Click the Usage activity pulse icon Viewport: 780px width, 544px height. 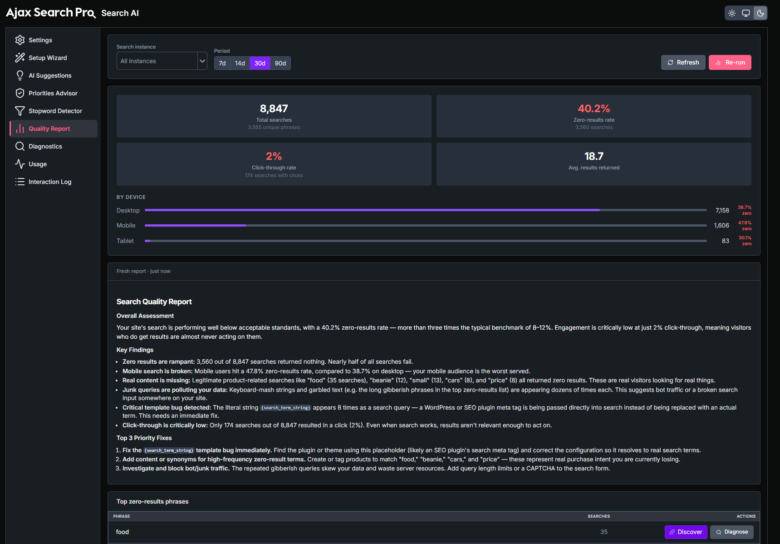pos(19,164)
